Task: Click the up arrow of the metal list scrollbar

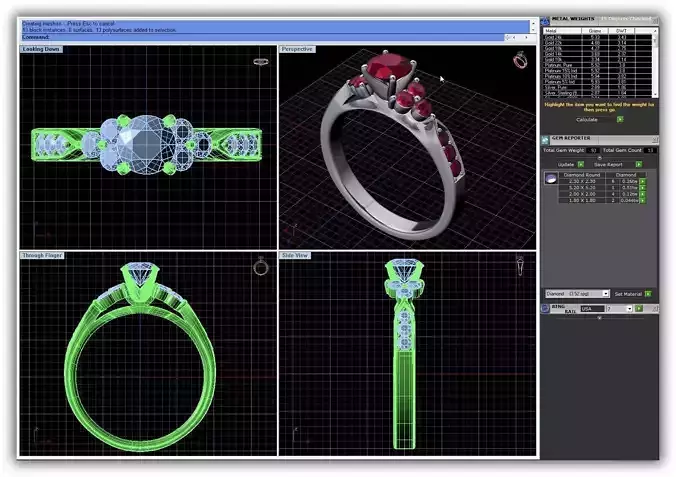Action: (655, 31)
